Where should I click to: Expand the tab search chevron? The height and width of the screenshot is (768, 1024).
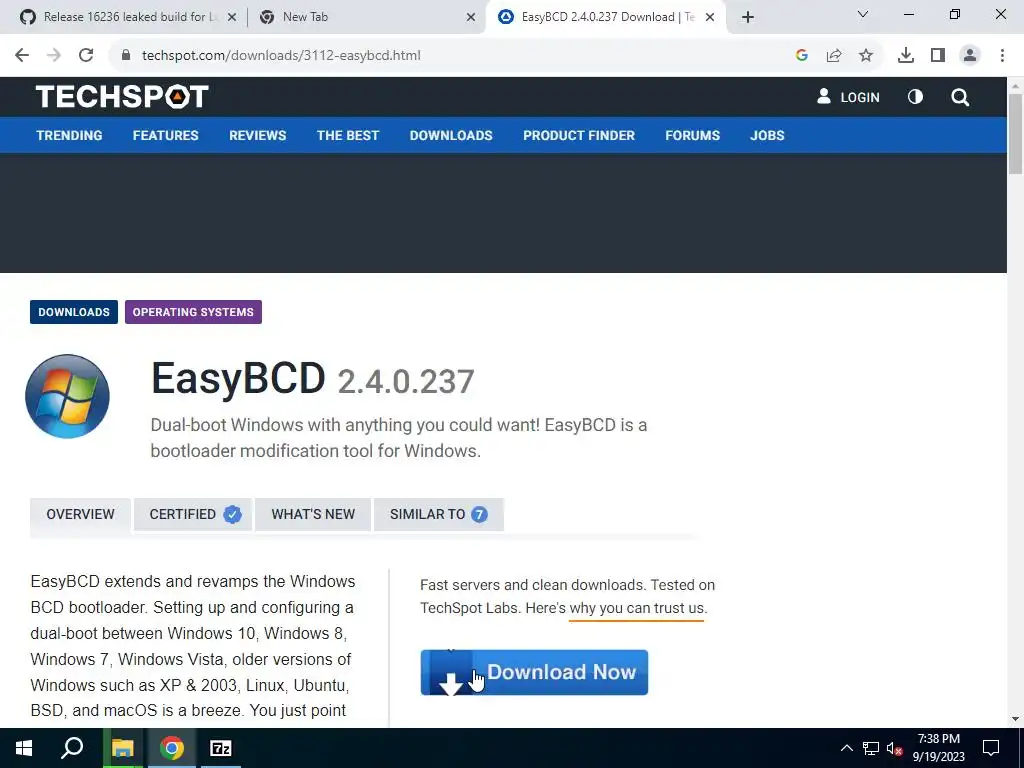point(863,14)
